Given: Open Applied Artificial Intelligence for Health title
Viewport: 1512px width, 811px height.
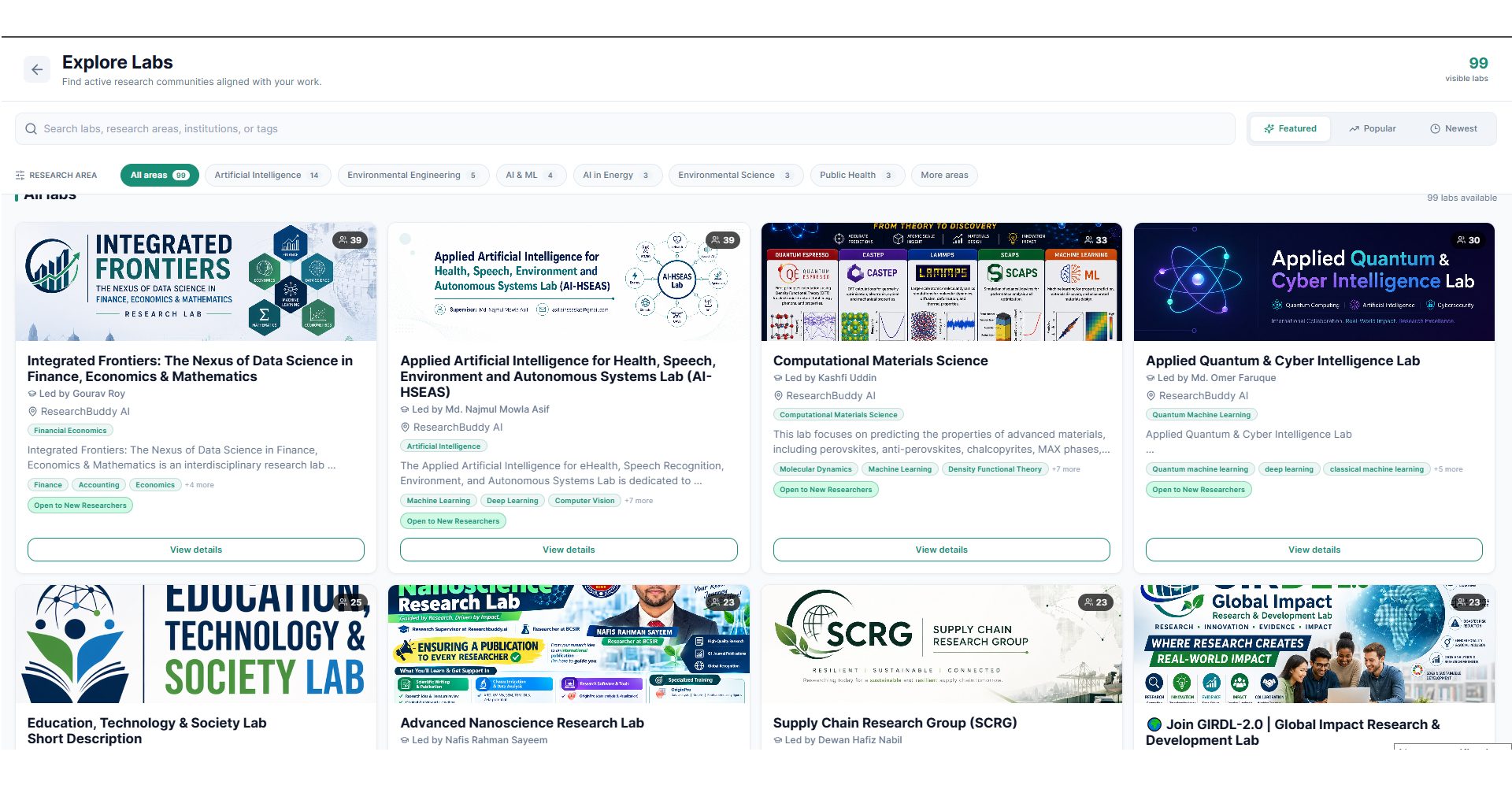Looking at the screenshot, I should [x=558, y=376].
